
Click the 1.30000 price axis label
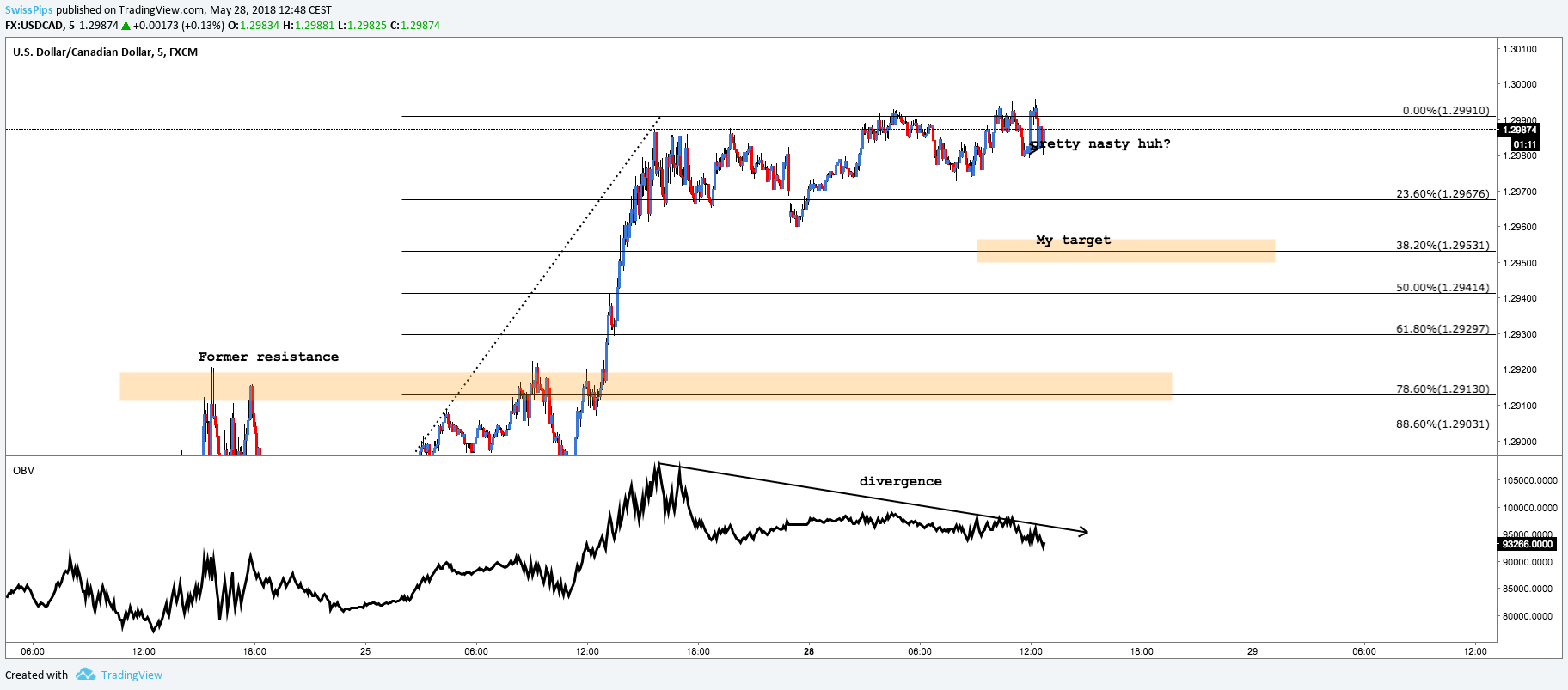pos(1520,84)
